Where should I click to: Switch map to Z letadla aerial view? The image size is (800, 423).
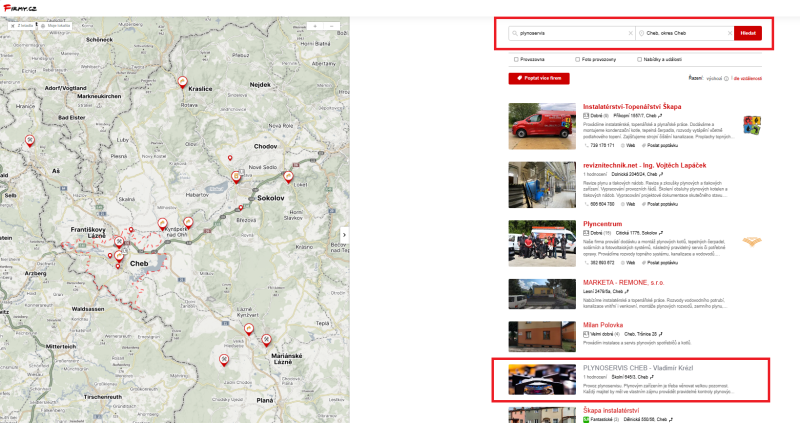pos(22,26)
